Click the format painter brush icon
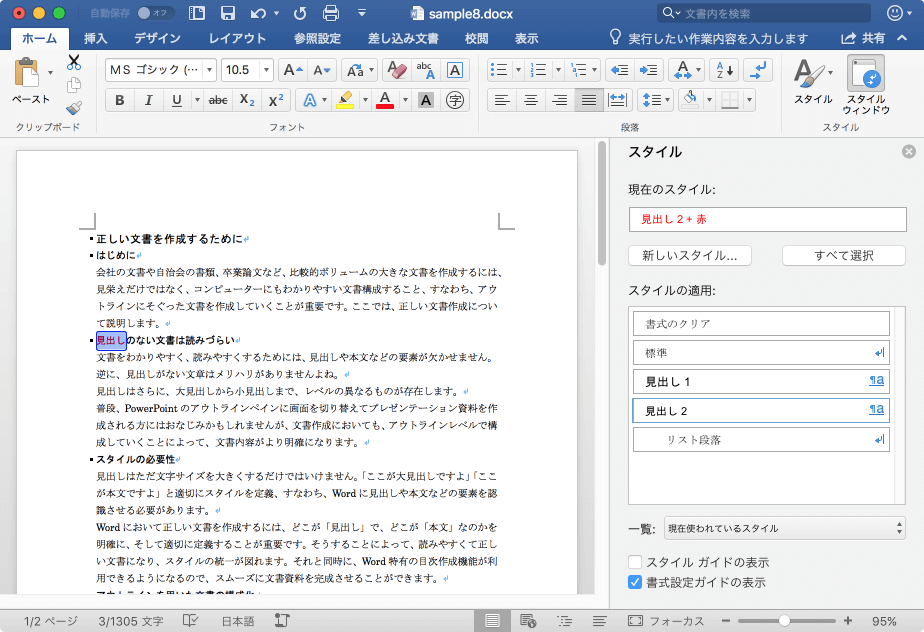The height and width of the screenshot is (632, 924). [74, 109]
